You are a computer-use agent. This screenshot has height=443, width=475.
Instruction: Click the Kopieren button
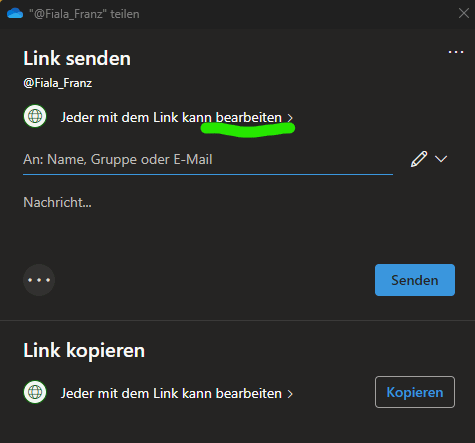pyautogui.click(x=415, y=392)
